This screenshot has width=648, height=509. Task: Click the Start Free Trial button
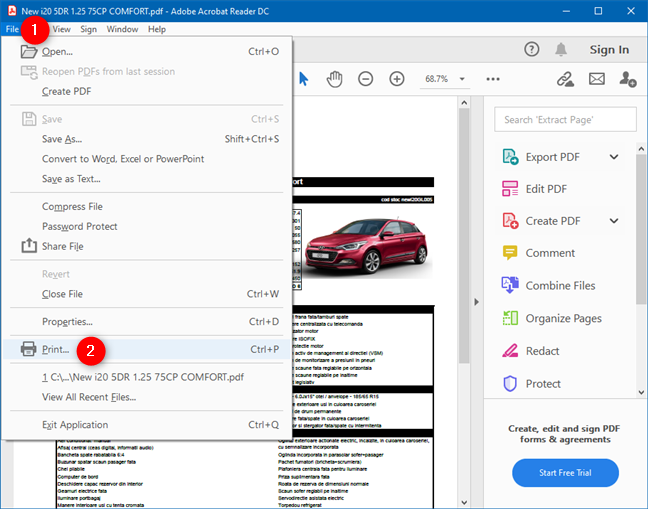[565, 473]
